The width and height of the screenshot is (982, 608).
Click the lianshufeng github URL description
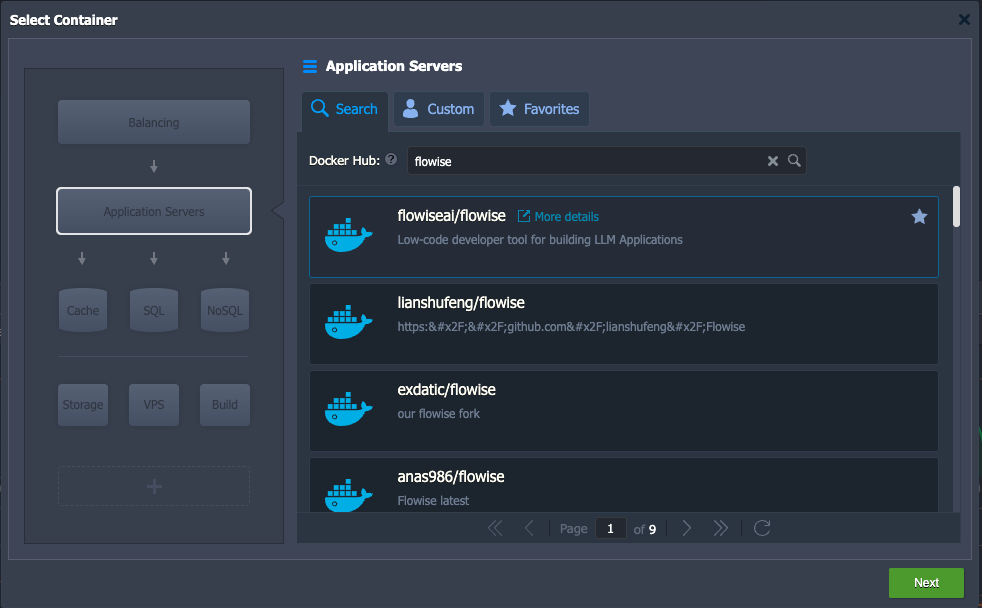pos(571,327)
